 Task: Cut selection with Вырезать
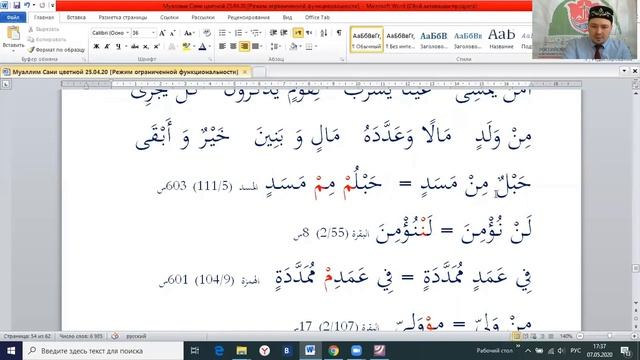pyautogui.click(x=43, y=29)
